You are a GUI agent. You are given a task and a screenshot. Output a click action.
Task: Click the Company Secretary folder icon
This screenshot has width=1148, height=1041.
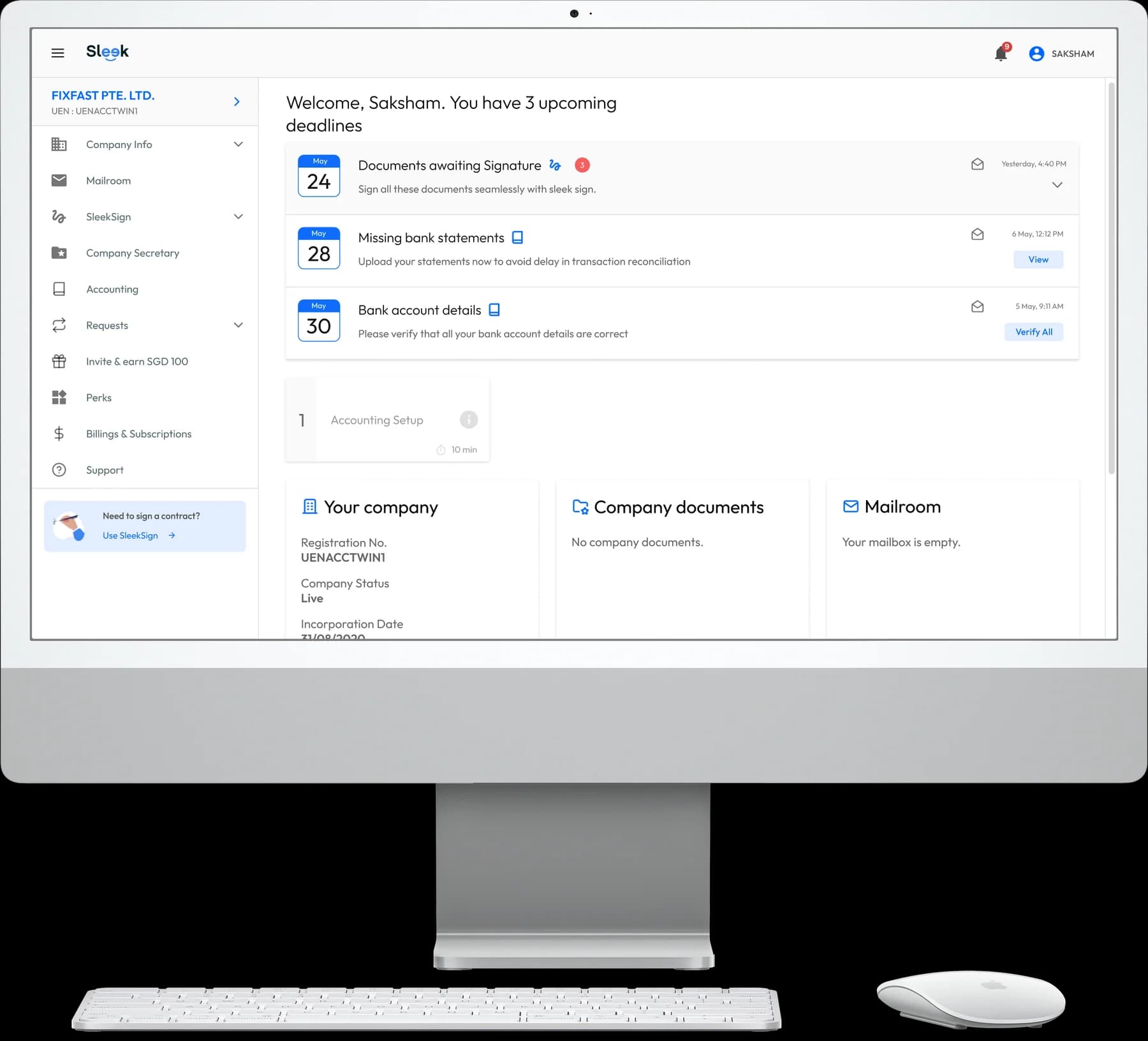pyautogui.click(x=59, y=253)
